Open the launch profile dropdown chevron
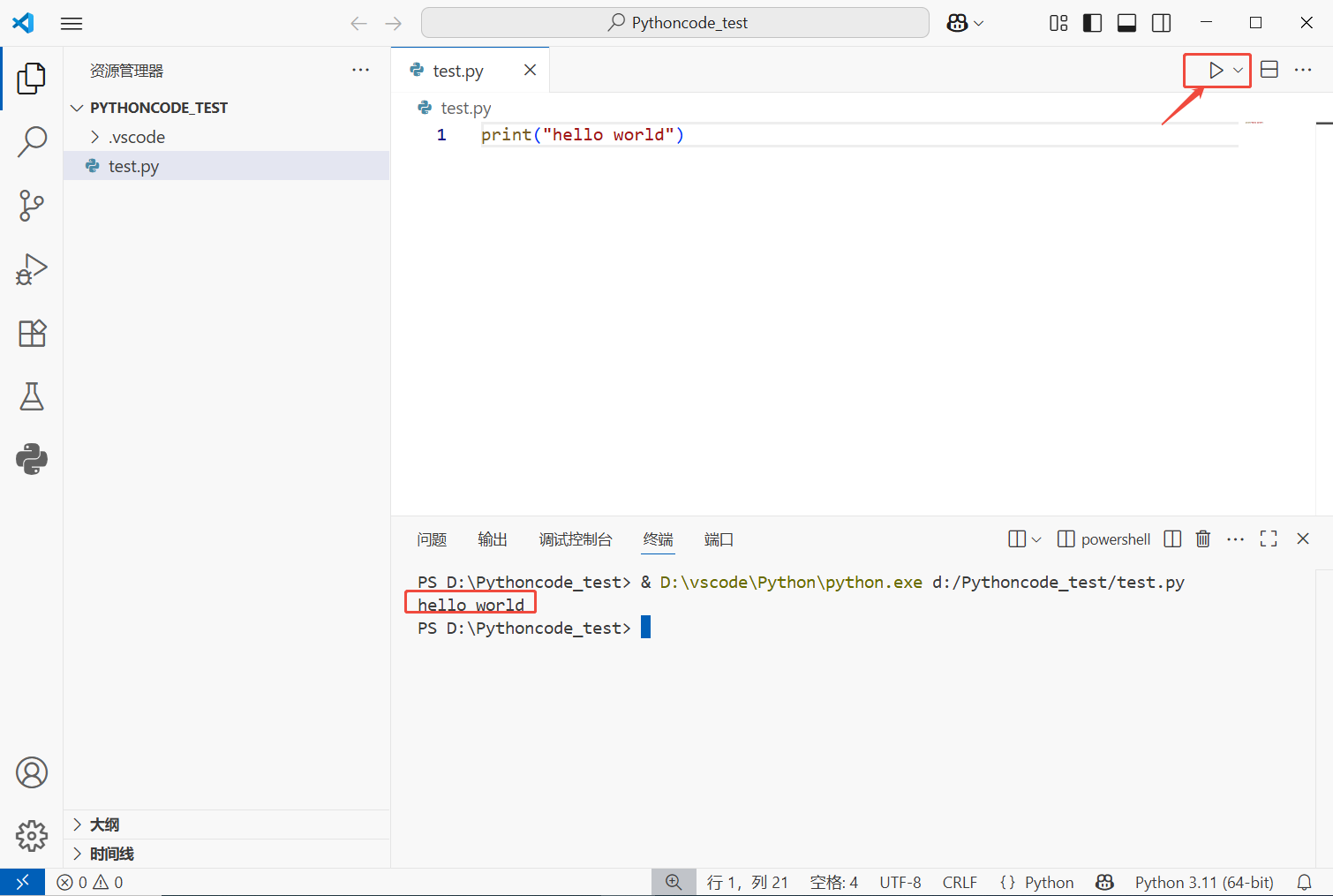Viewport: 1333px width, 896px height. (1036, 539)
